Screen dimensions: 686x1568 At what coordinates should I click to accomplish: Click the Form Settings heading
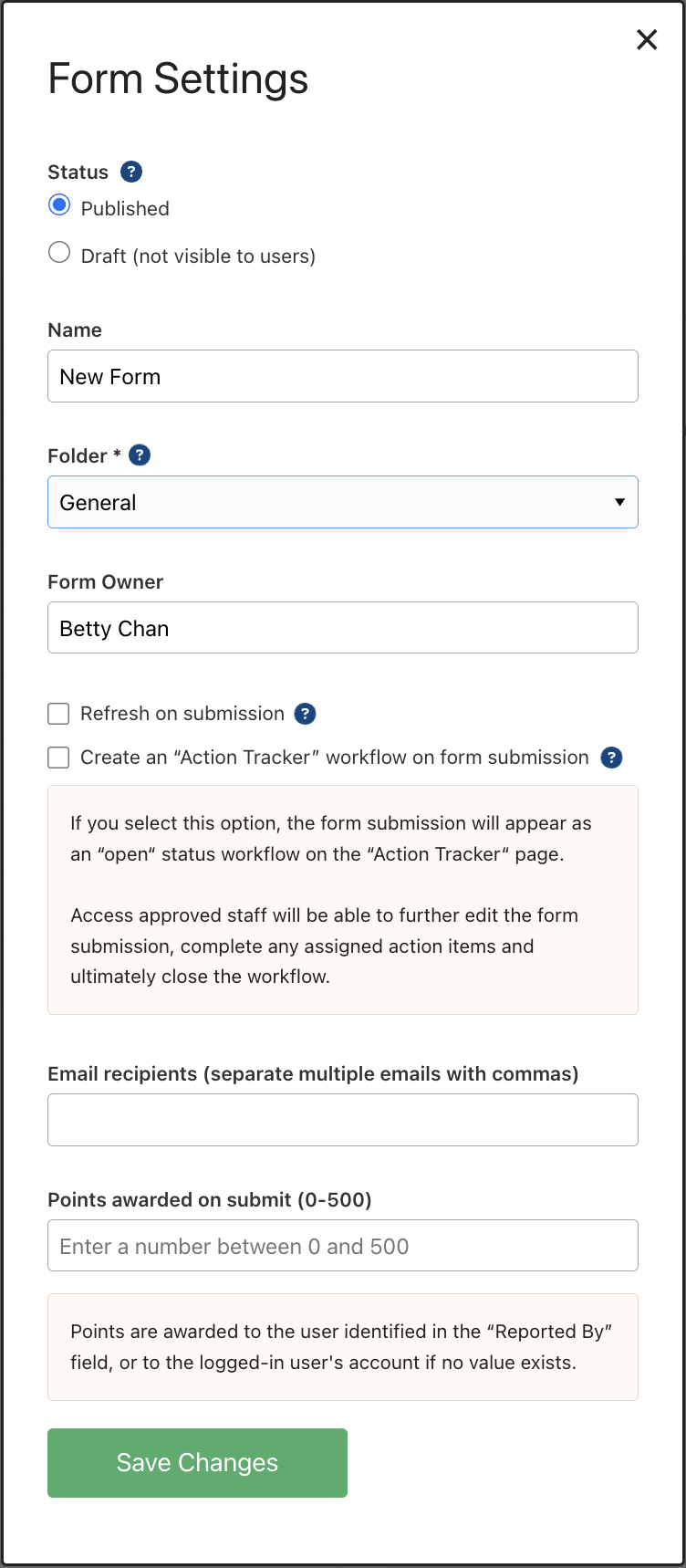(178, 78)
